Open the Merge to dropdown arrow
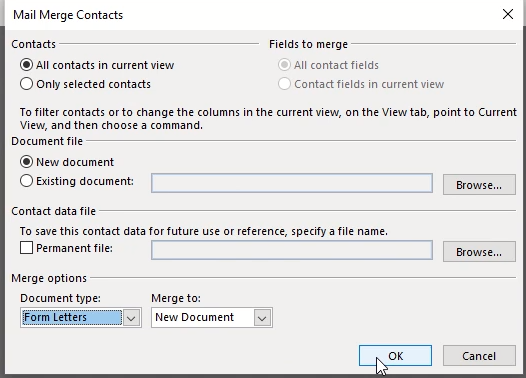This screenshot has height=378, width=526. click(x=262, y=318)
